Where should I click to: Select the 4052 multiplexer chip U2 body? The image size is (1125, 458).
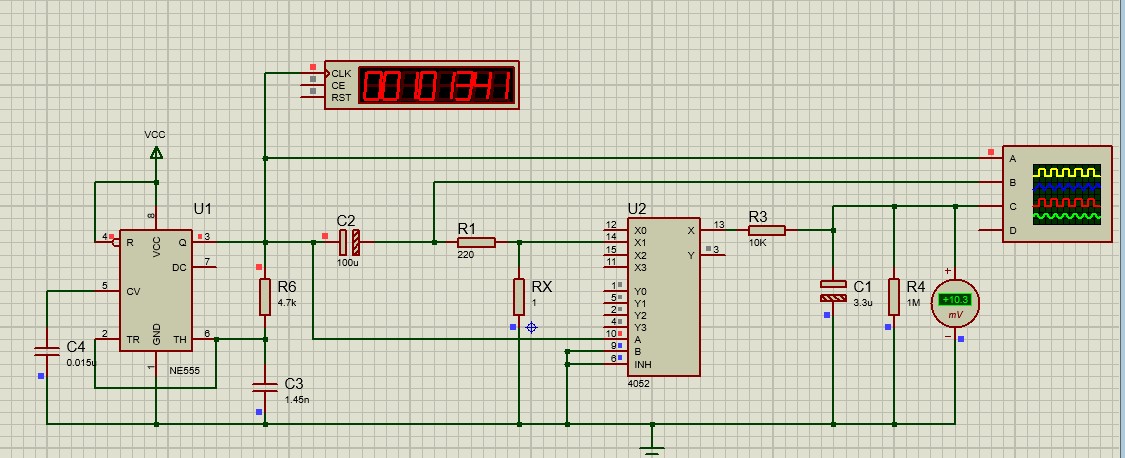click(664, 296)
